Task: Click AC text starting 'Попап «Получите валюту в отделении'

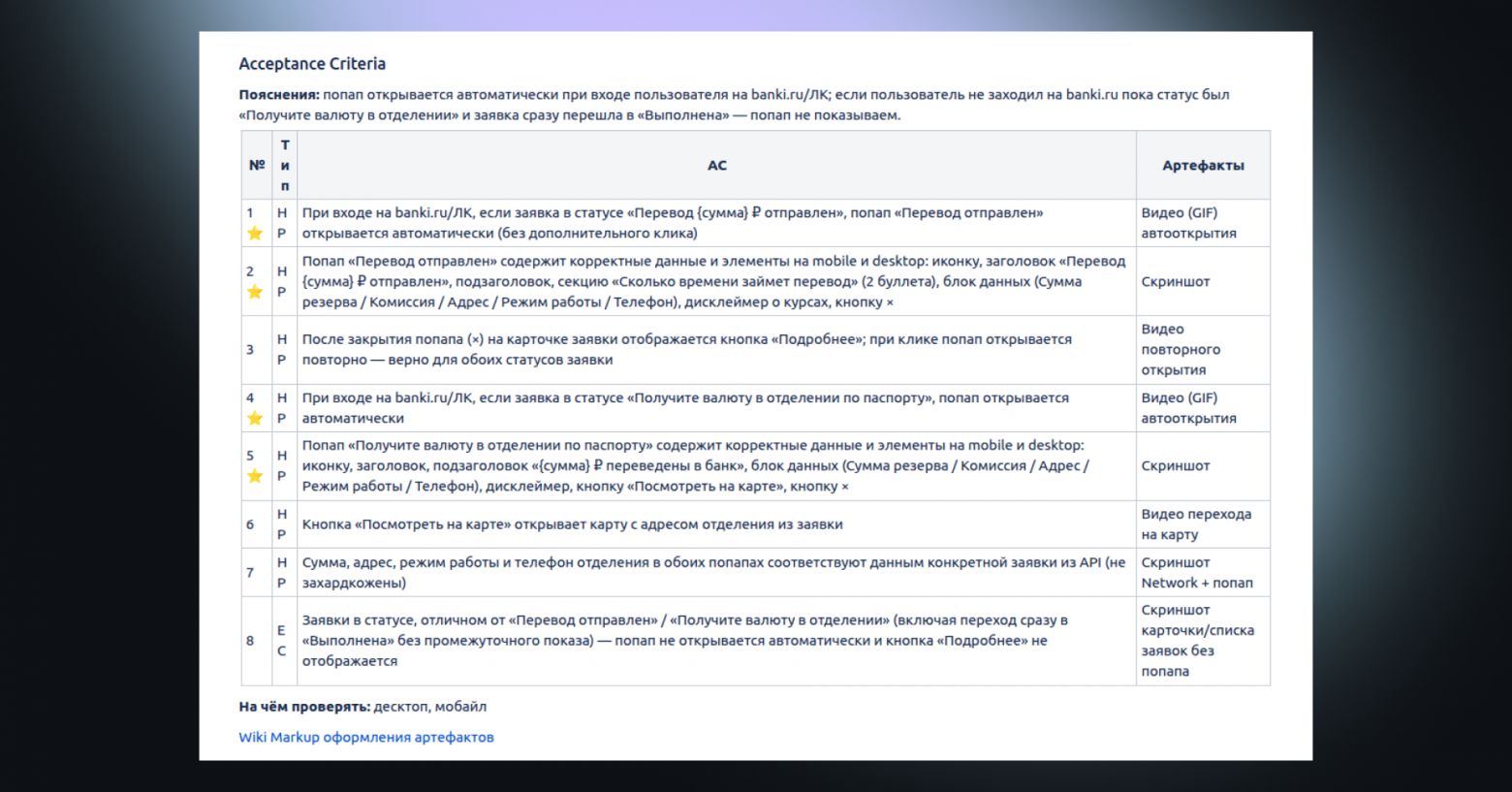Action: point(695,466)
